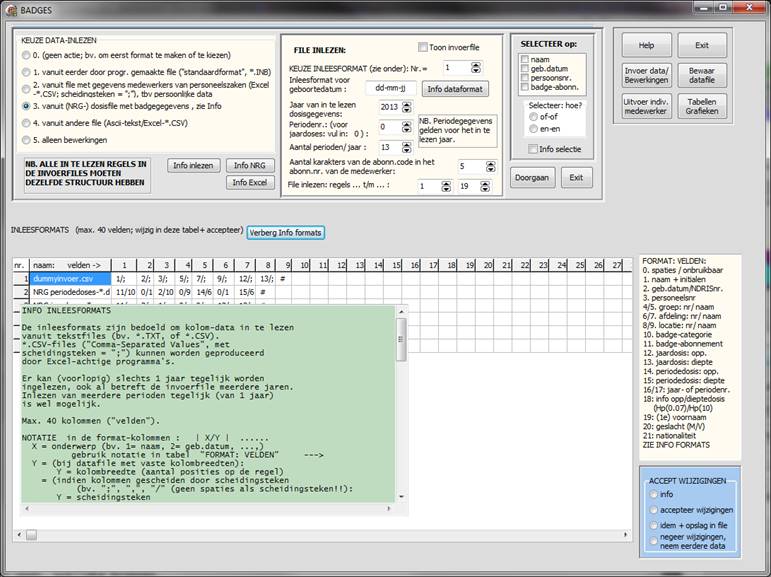Click the geboortedatum format field dd-mm-jj
771x577 pixels.
tap(390, 89)
